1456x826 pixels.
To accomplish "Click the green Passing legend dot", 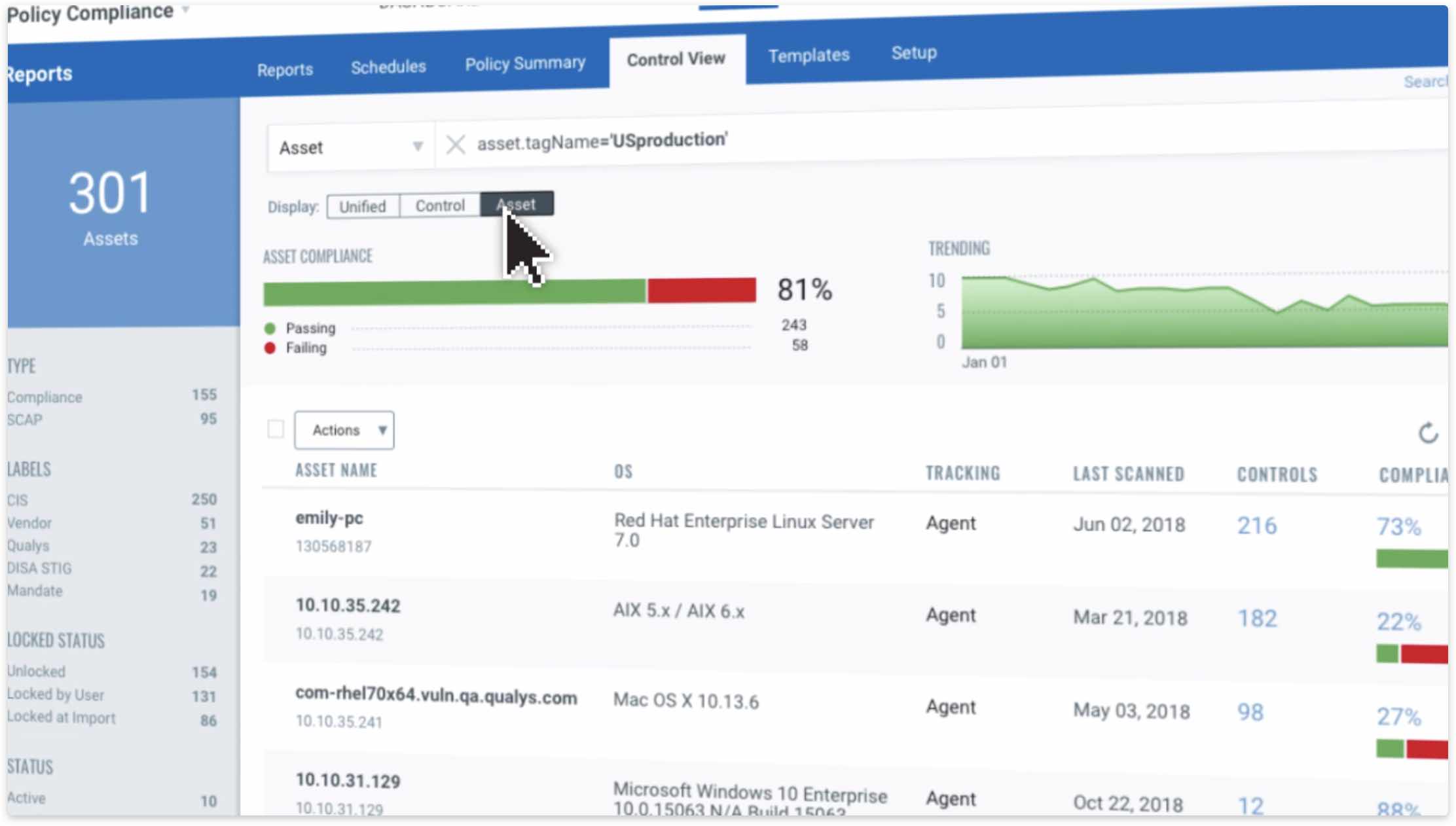I will click(x=270, y=328).
